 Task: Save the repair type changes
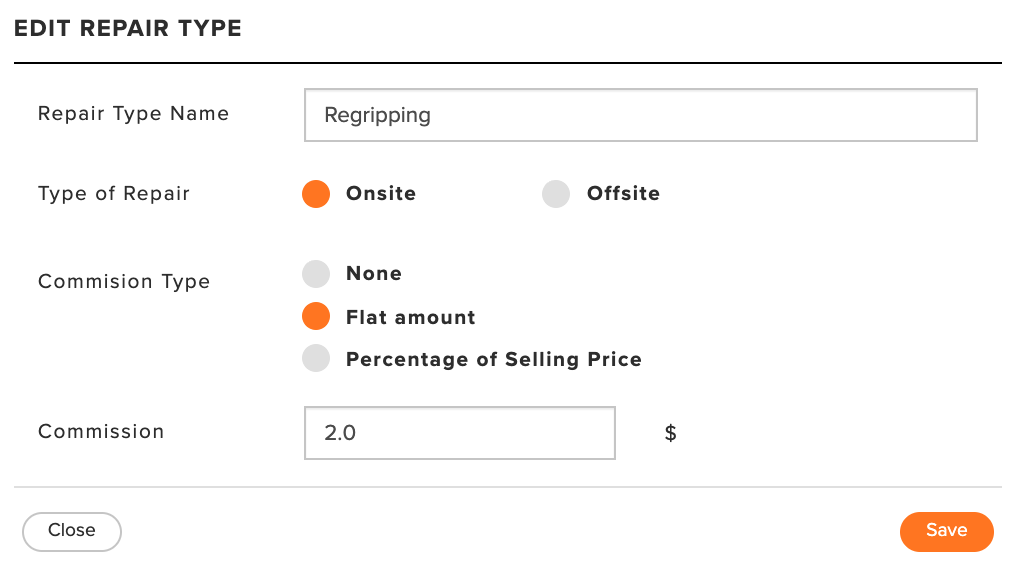(947, 531)
